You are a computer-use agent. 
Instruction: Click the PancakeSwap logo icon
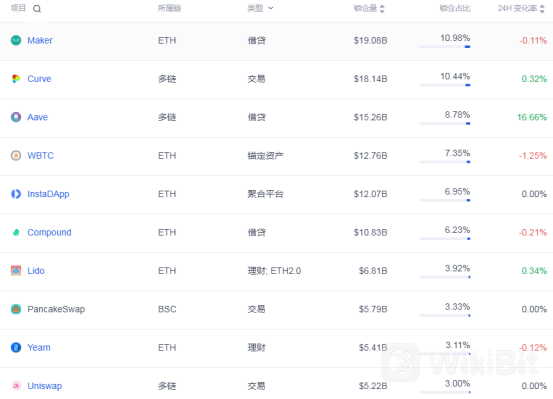pos(16,309)
